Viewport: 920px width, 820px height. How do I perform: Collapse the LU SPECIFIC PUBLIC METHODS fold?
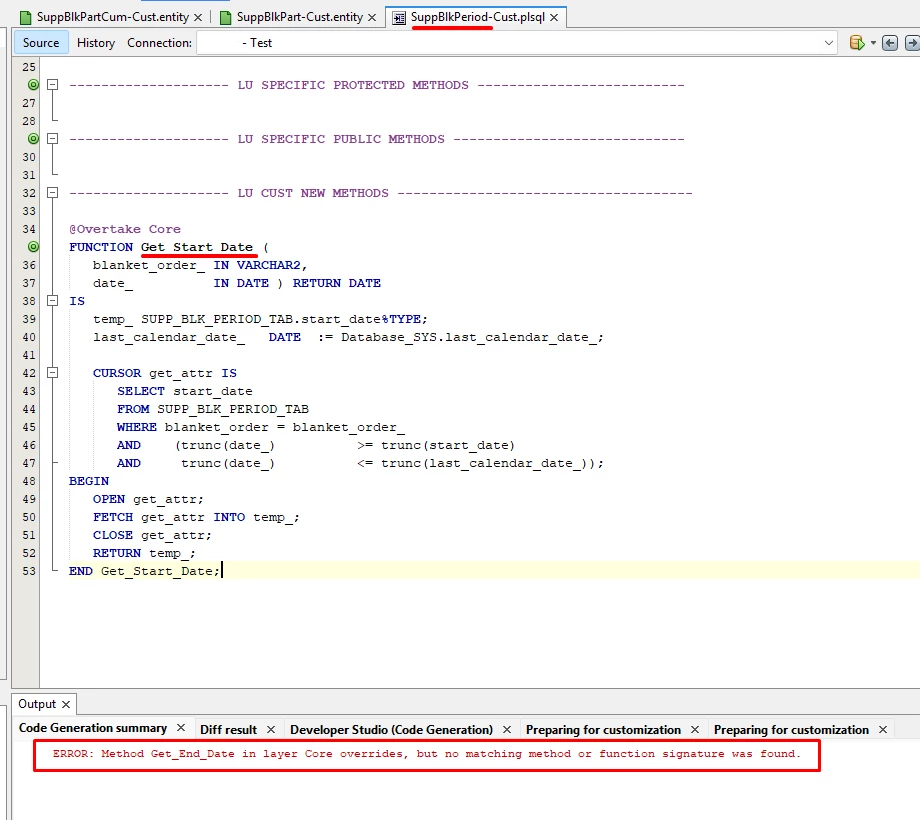53,139
